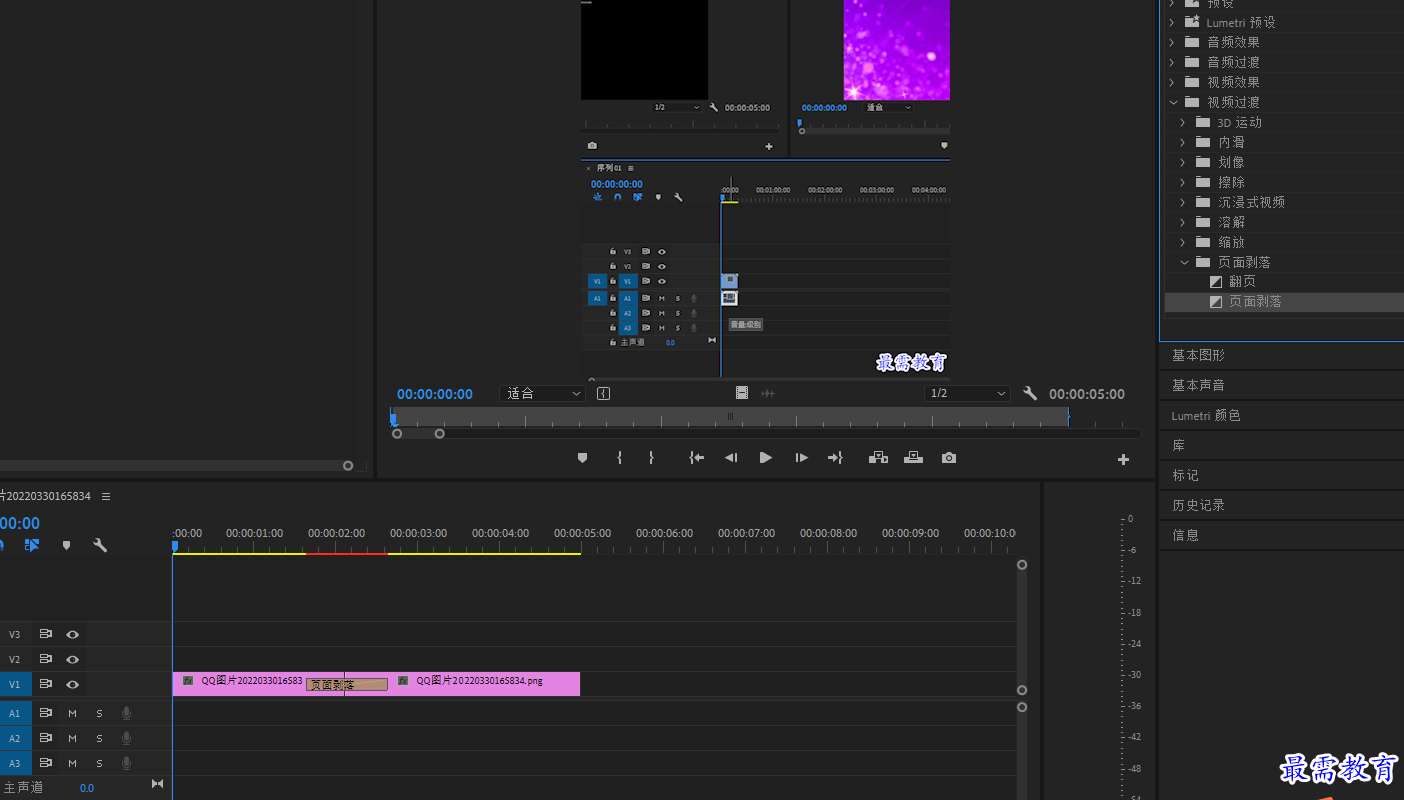Target the V1 track header
This screenshot has width=1404, height=800.
[x=15, y=685]
